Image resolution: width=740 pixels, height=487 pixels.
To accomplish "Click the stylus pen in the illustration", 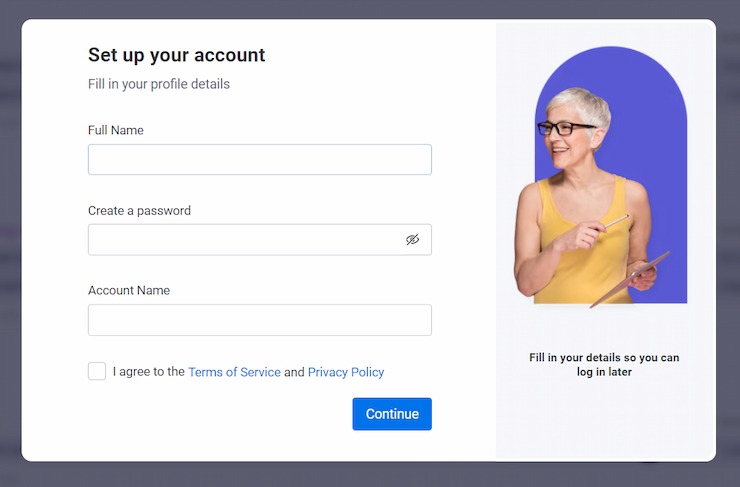I will (616, 221).
